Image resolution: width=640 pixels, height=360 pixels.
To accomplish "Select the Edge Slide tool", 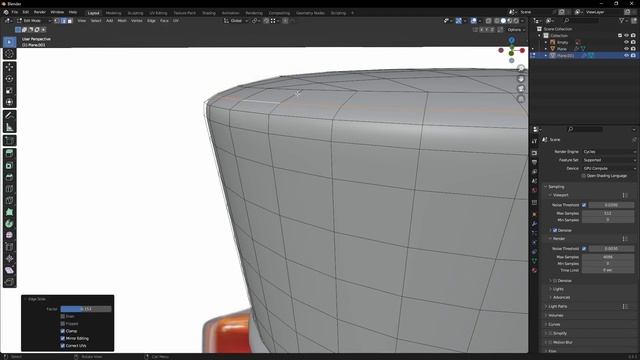I will point(9,247).
